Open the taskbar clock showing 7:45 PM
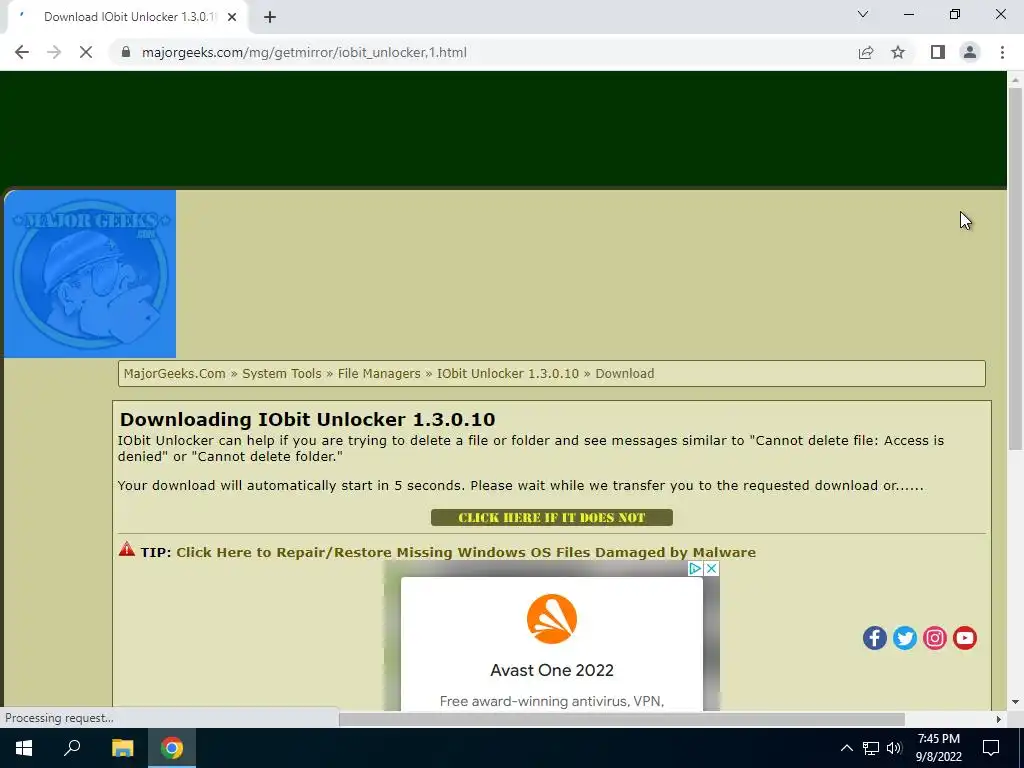Screen dimensions: 1024x768 [x=938, y=748]
